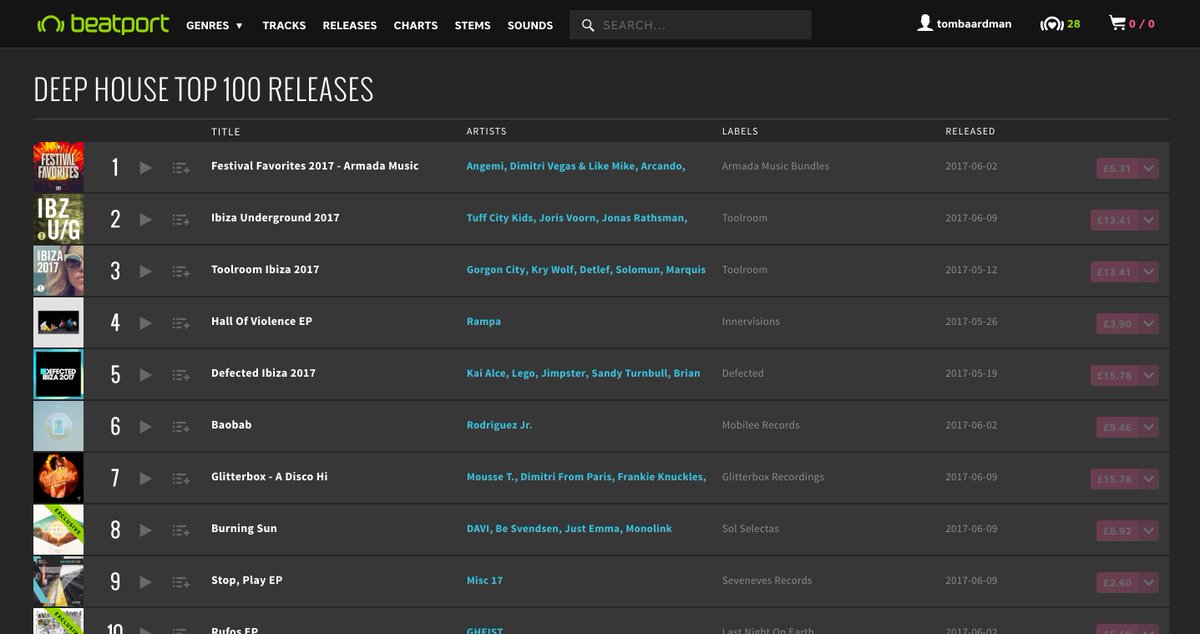Screen dimensions: 1200x634
Task: Expand price options for Toolroom Ibiza 2017
Action: [x=1149, y=272]
